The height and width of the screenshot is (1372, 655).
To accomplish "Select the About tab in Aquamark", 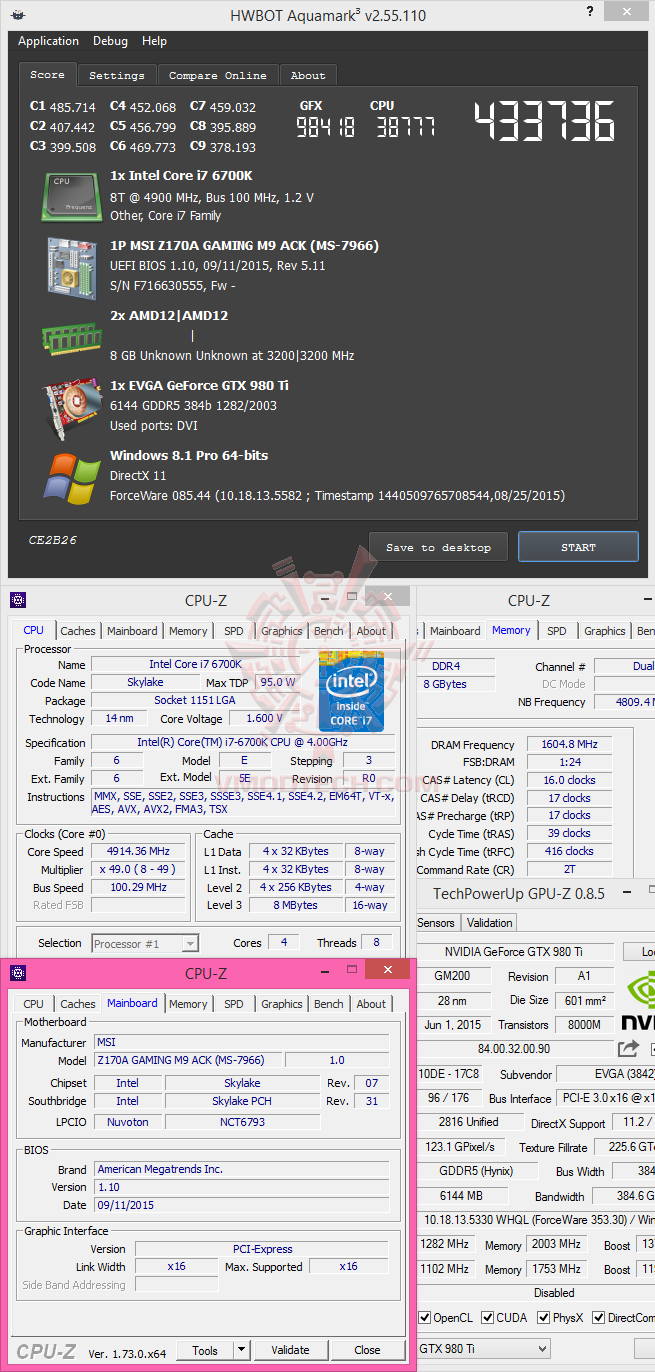I will pyautogui.click(x=308, y=76).
